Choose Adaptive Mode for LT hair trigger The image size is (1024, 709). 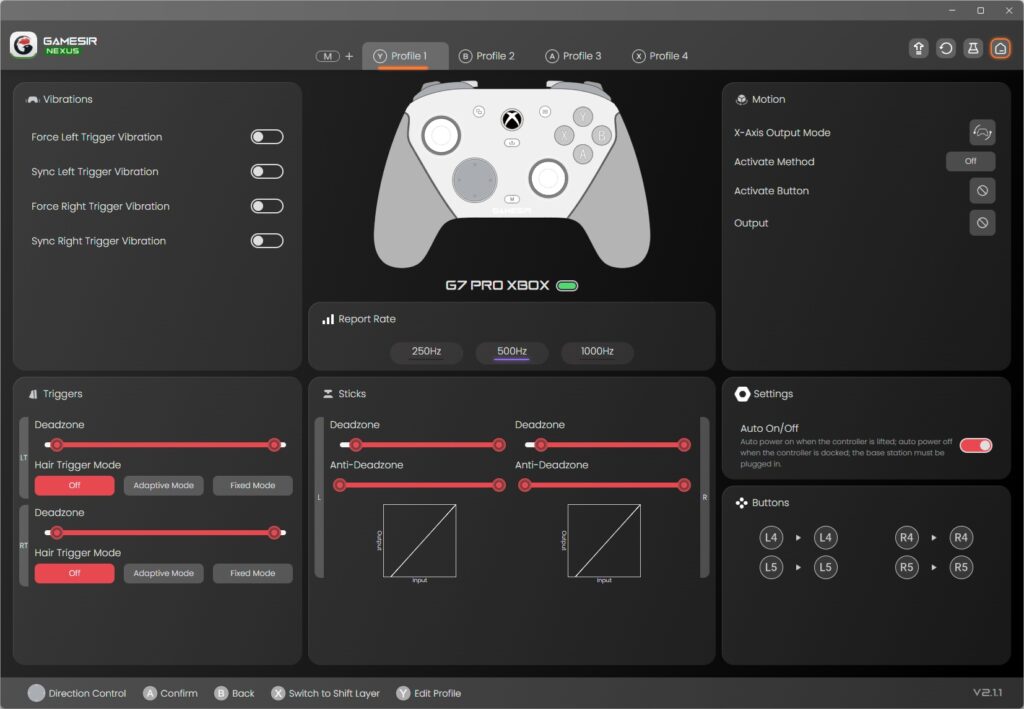tap(164, 486)
